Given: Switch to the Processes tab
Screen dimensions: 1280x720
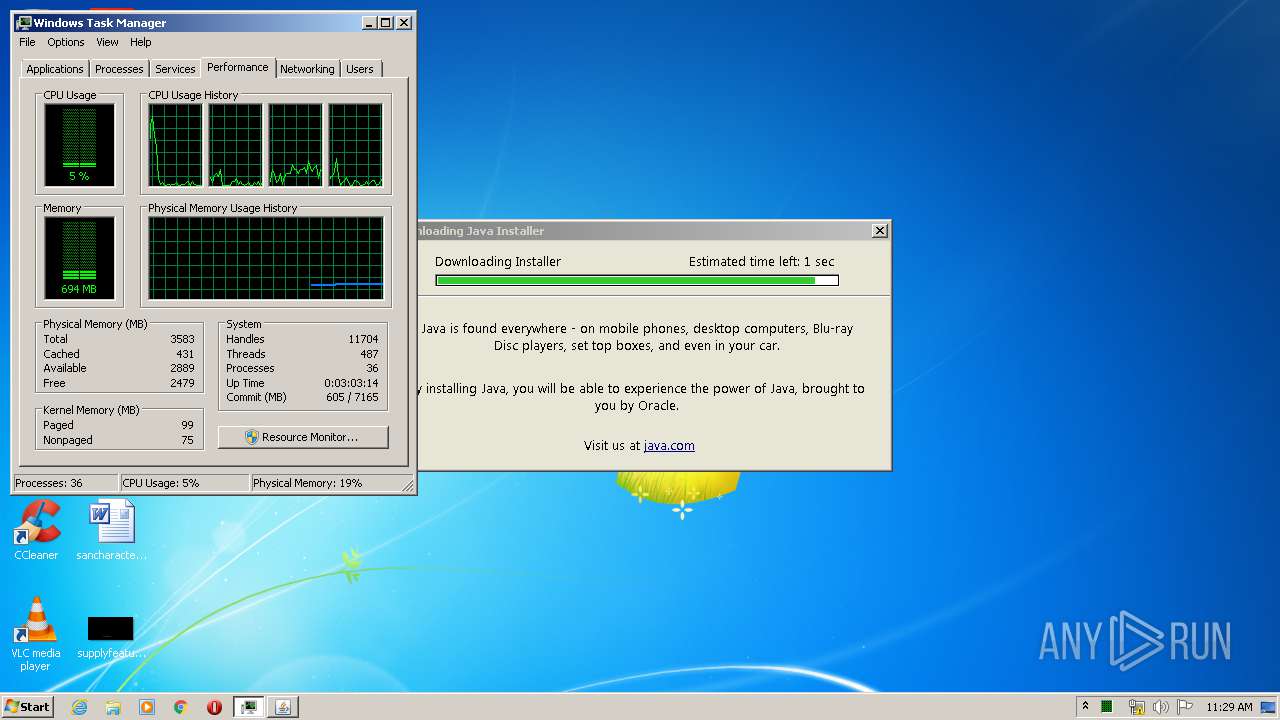Looking at the screenshot, I should tap(119, 69).
